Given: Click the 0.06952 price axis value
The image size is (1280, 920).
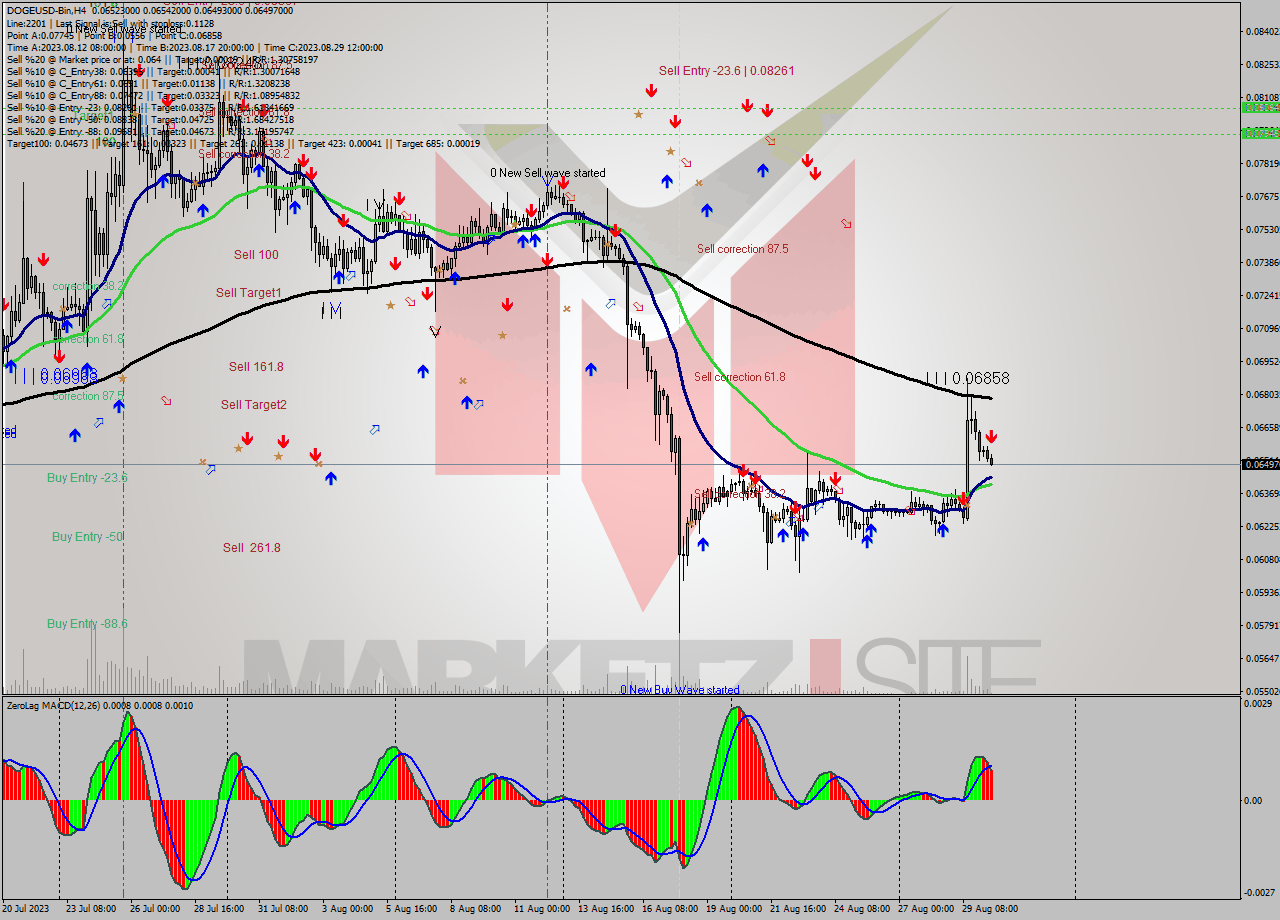Looking at the screenshot, I should point(1262,361).
